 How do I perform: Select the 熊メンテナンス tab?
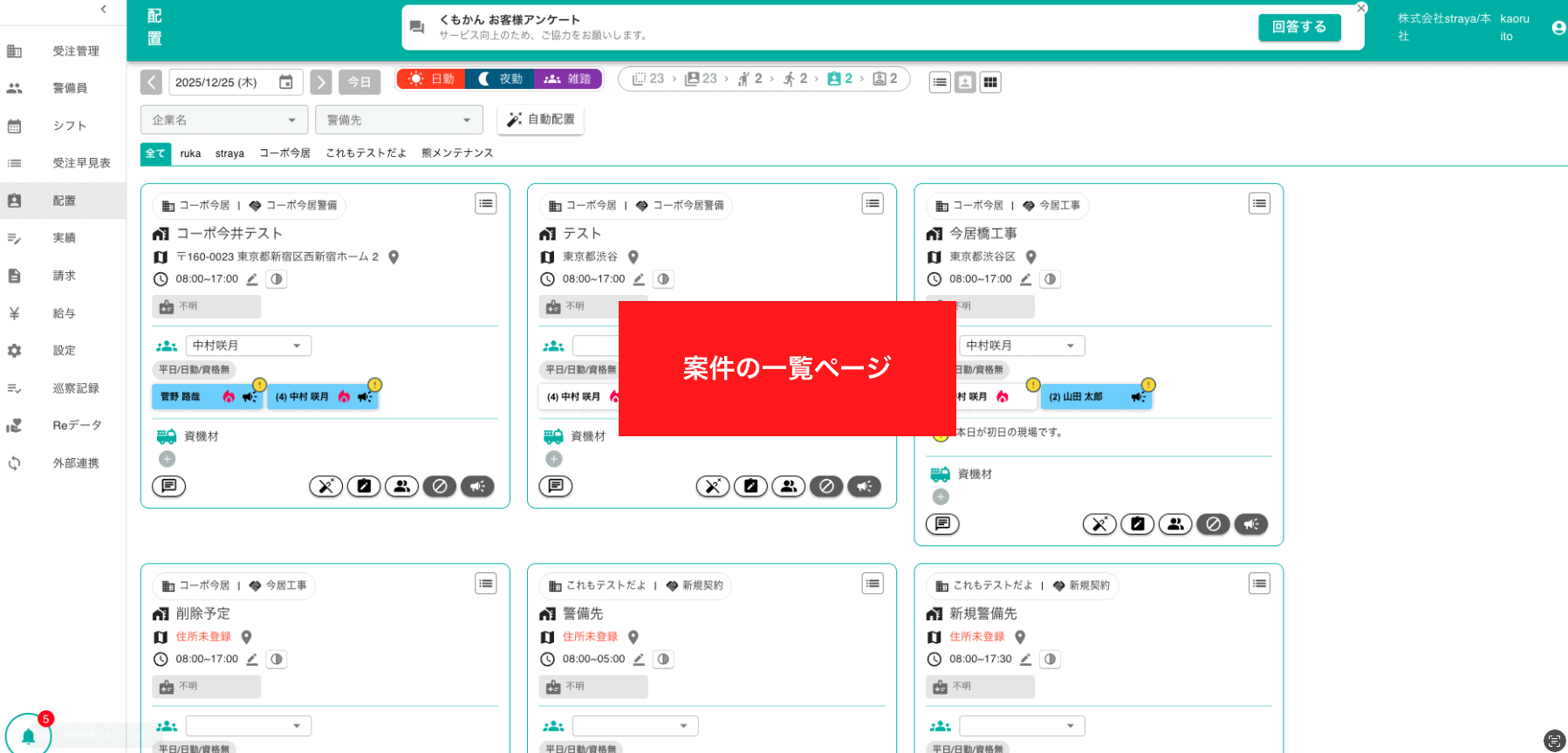457,154
